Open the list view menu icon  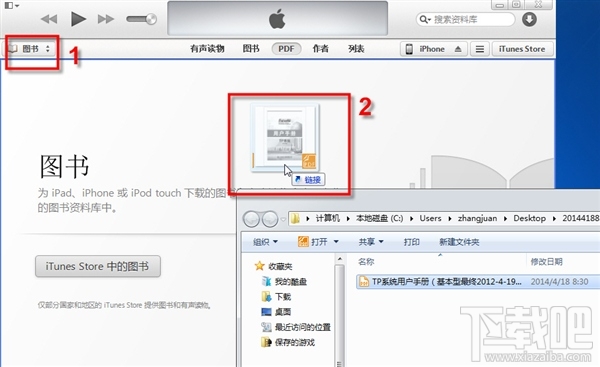(x=479, y=49)
